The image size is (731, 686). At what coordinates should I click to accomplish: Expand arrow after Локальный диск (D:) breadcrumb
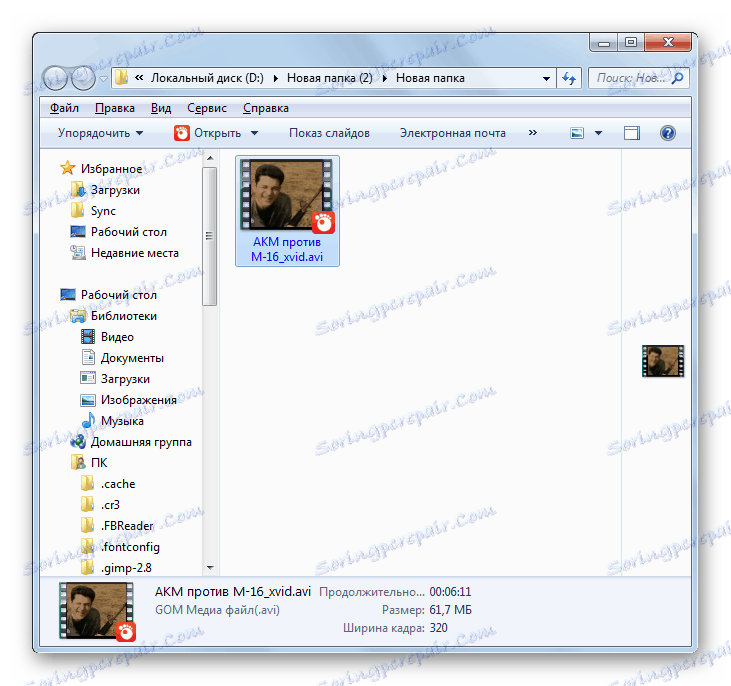pos(276,78)
